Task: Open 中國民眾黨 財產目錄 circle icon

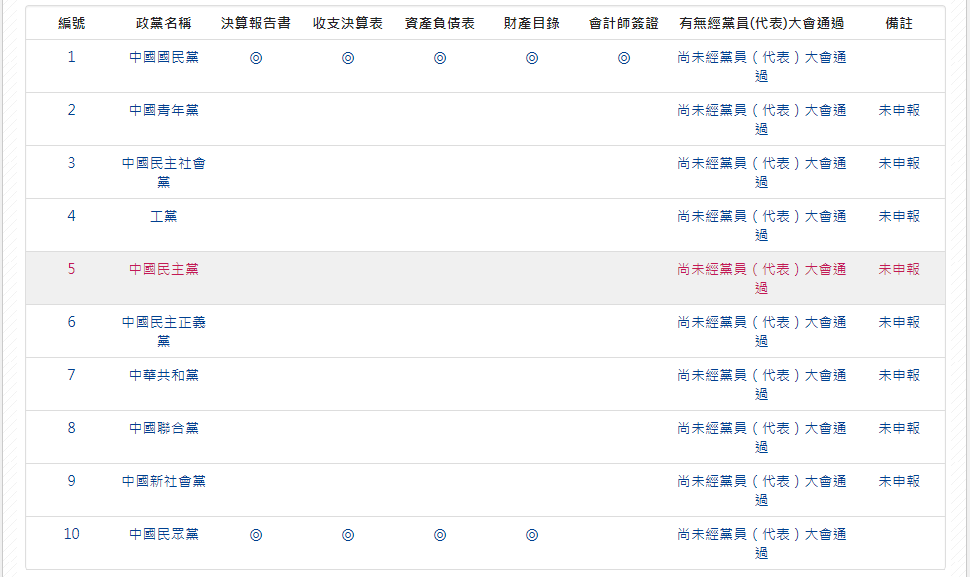Action: pyautogui.click(x=532, y=535)
